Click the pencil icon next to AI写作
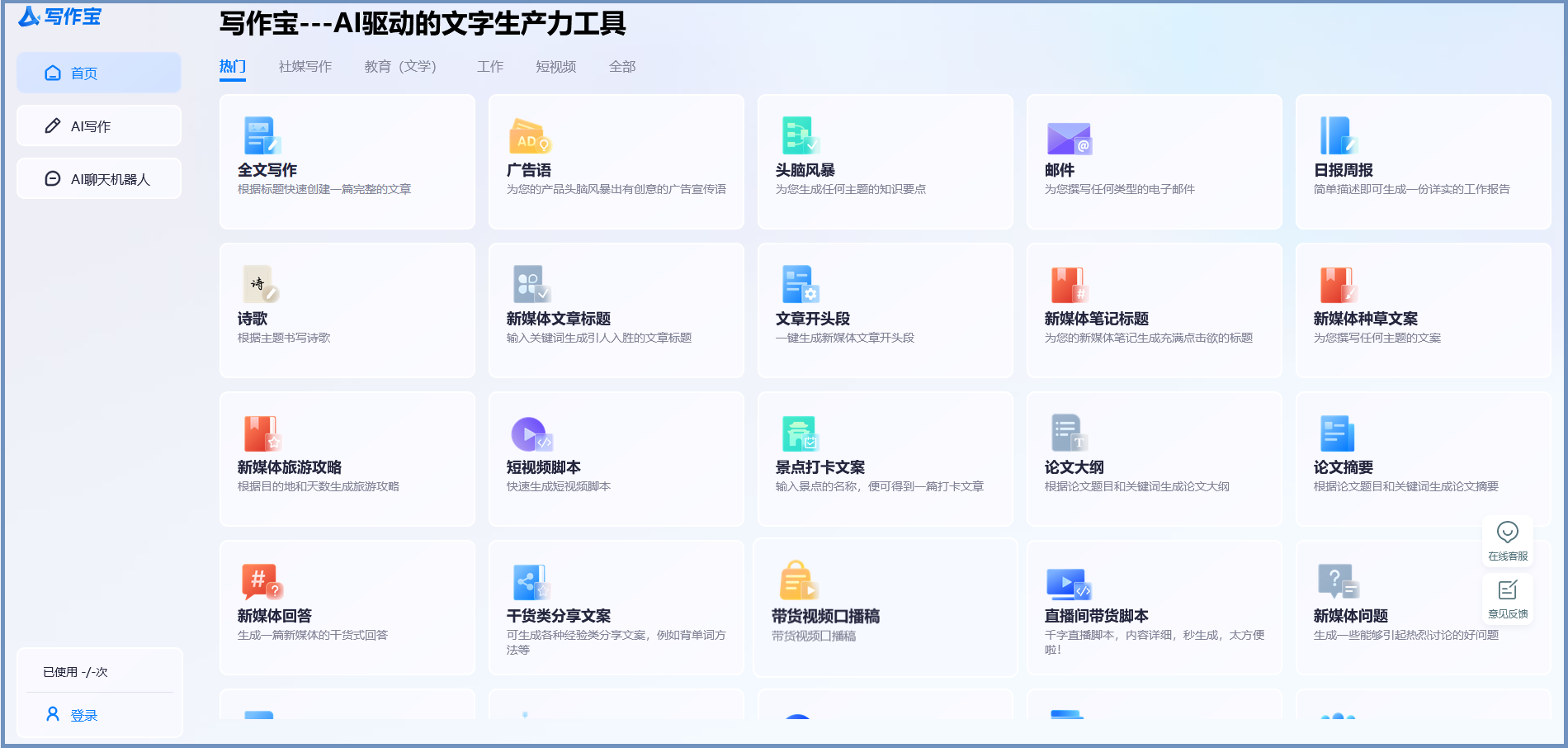The height and width of the screenshot is (748, 1568). click(53, 125)
